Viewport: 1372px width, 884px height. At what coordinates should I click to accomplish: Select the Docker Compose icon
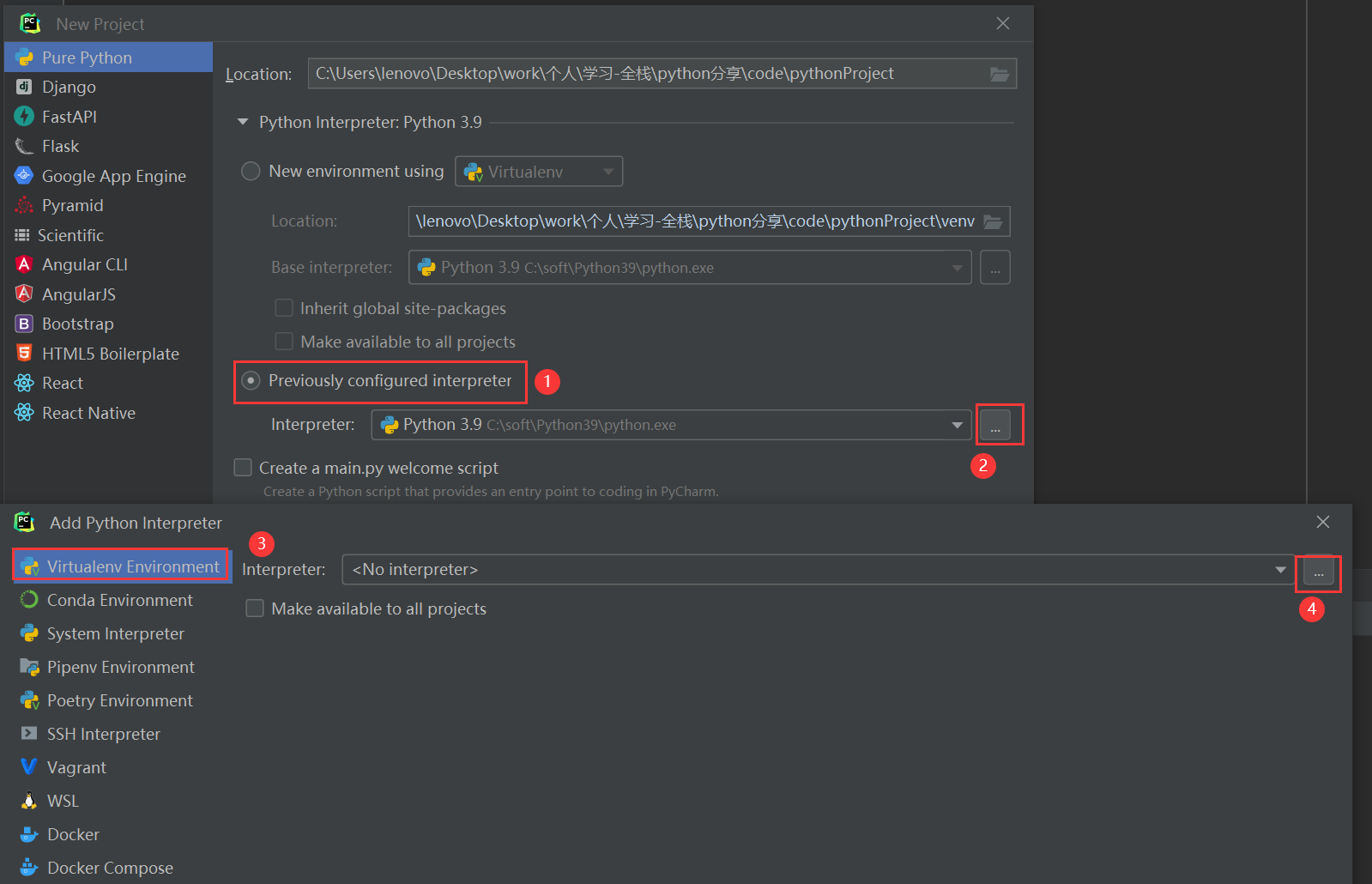coord(29,868)
